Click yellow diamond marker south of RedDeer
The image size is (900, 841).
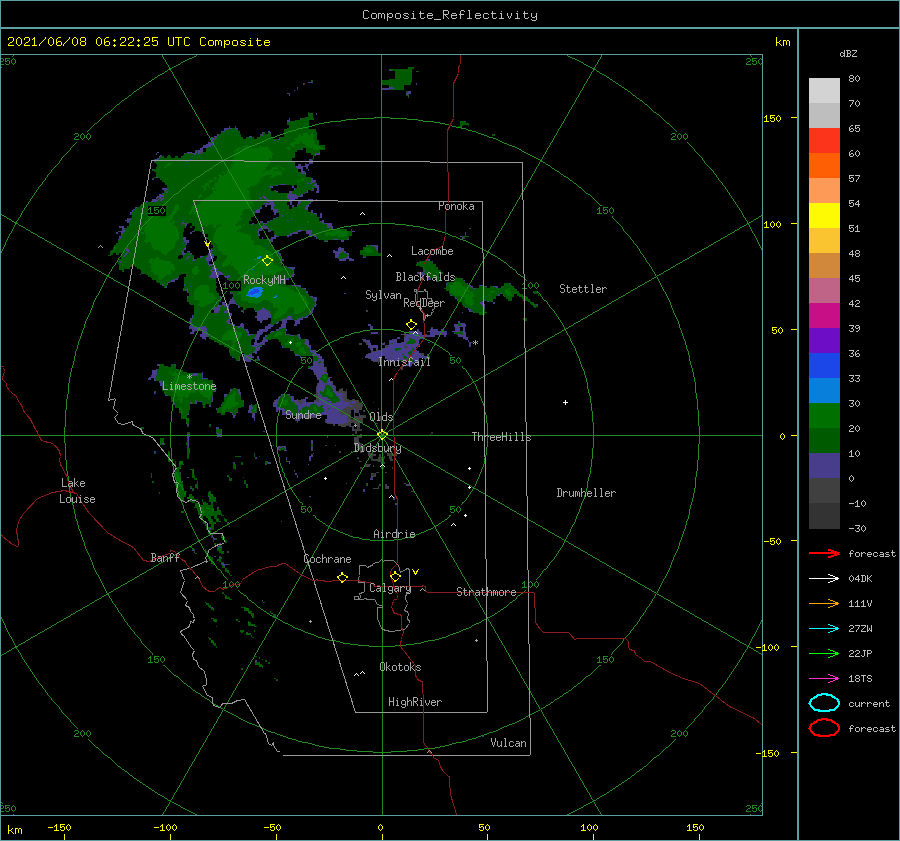click(412, 325)
